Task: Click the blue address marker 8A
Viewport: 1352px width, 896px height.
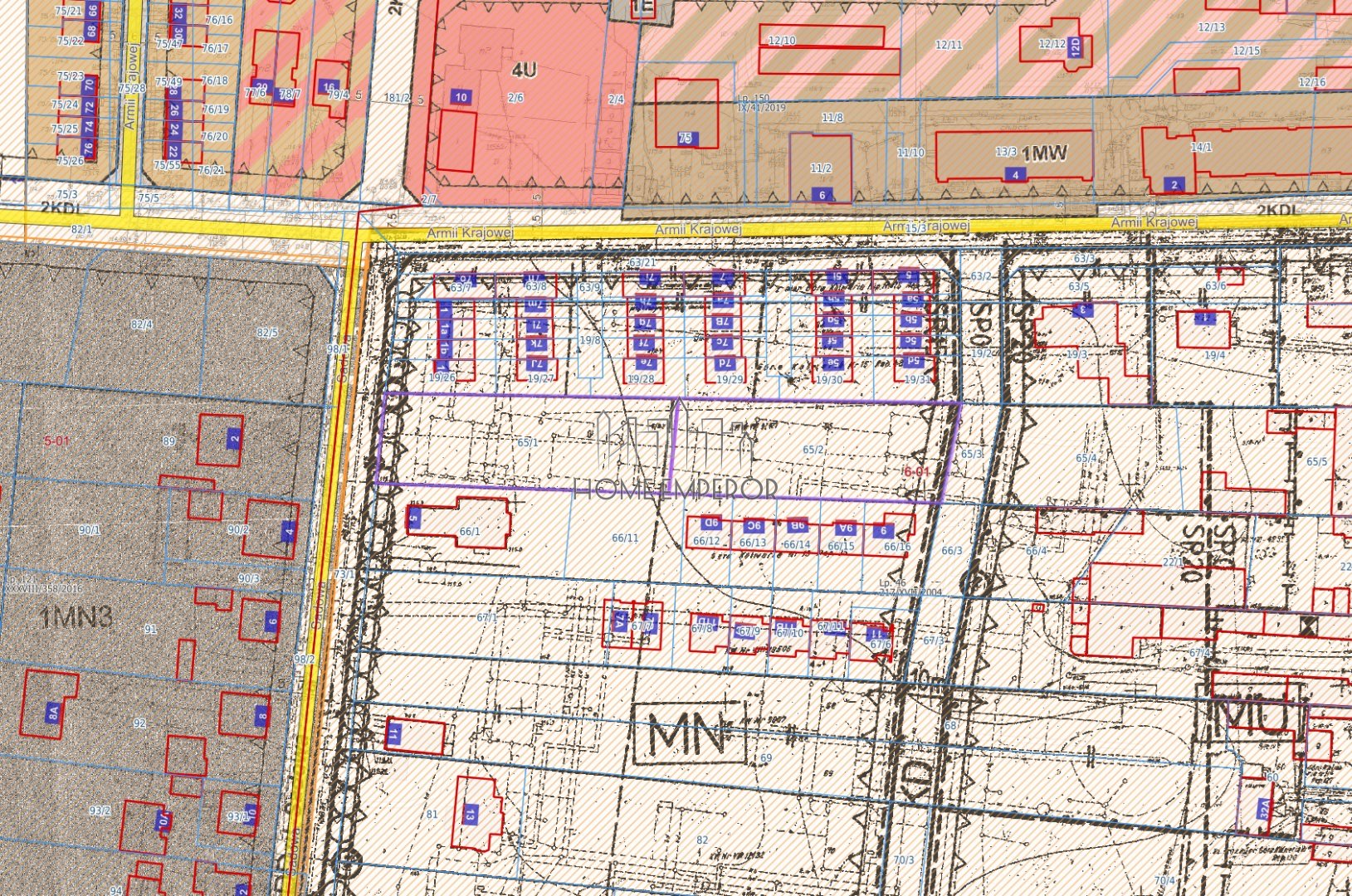Action: [x=53, y=712]
